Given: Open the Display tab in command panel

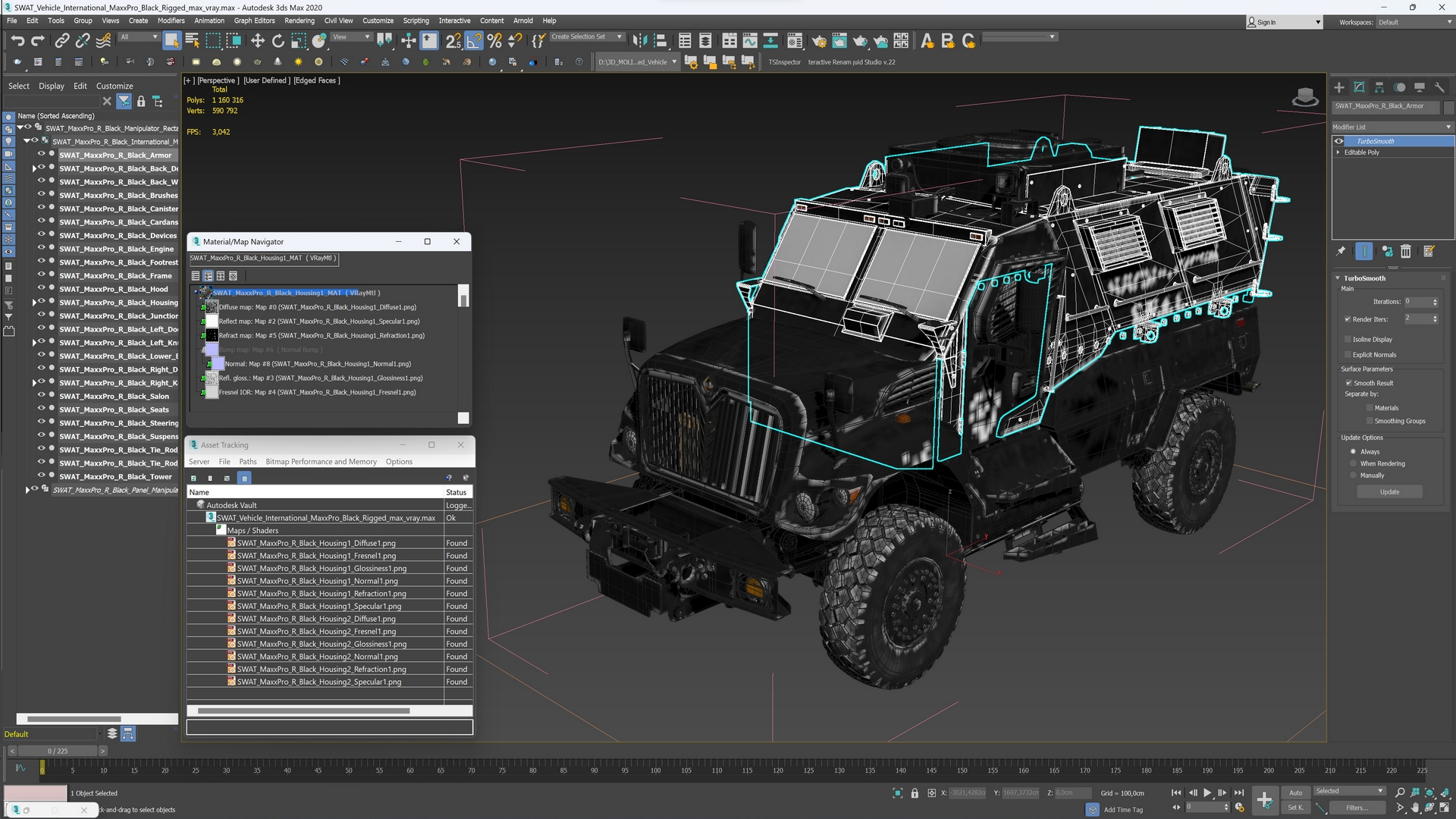Looking at the screenshot, I should tap(1420, 87).
